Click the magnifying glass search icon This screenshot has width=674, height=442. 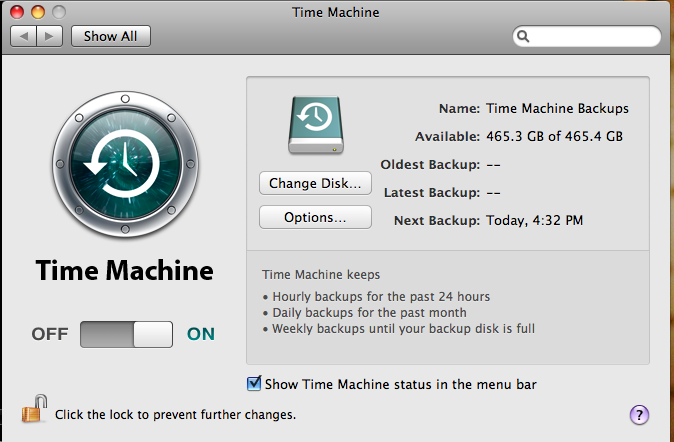(x=523, y=37)
